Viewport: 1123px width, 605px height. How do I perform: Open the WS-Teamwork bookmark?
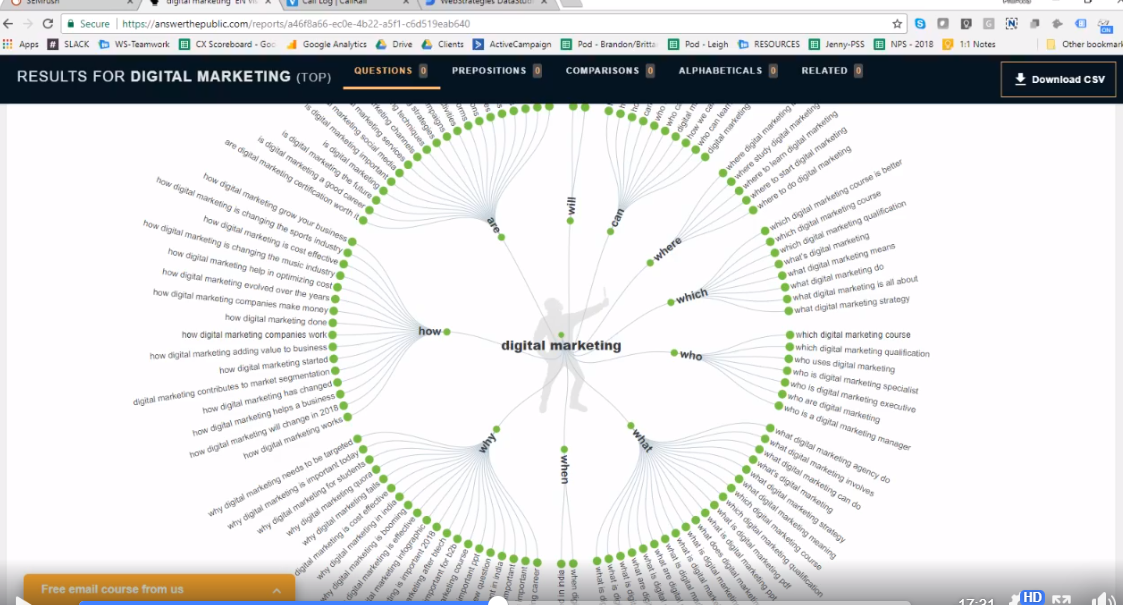[x=135, y=44]
